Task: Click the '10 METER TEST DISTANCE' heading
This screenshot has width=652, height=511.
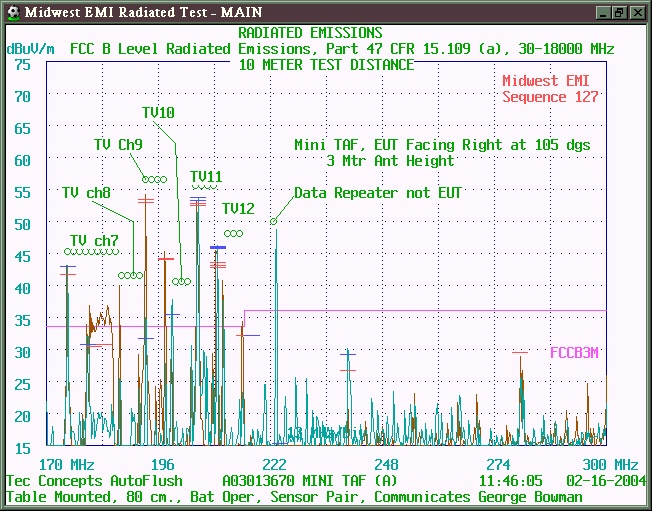Action: pyautogui.click(x=326, y=65)
